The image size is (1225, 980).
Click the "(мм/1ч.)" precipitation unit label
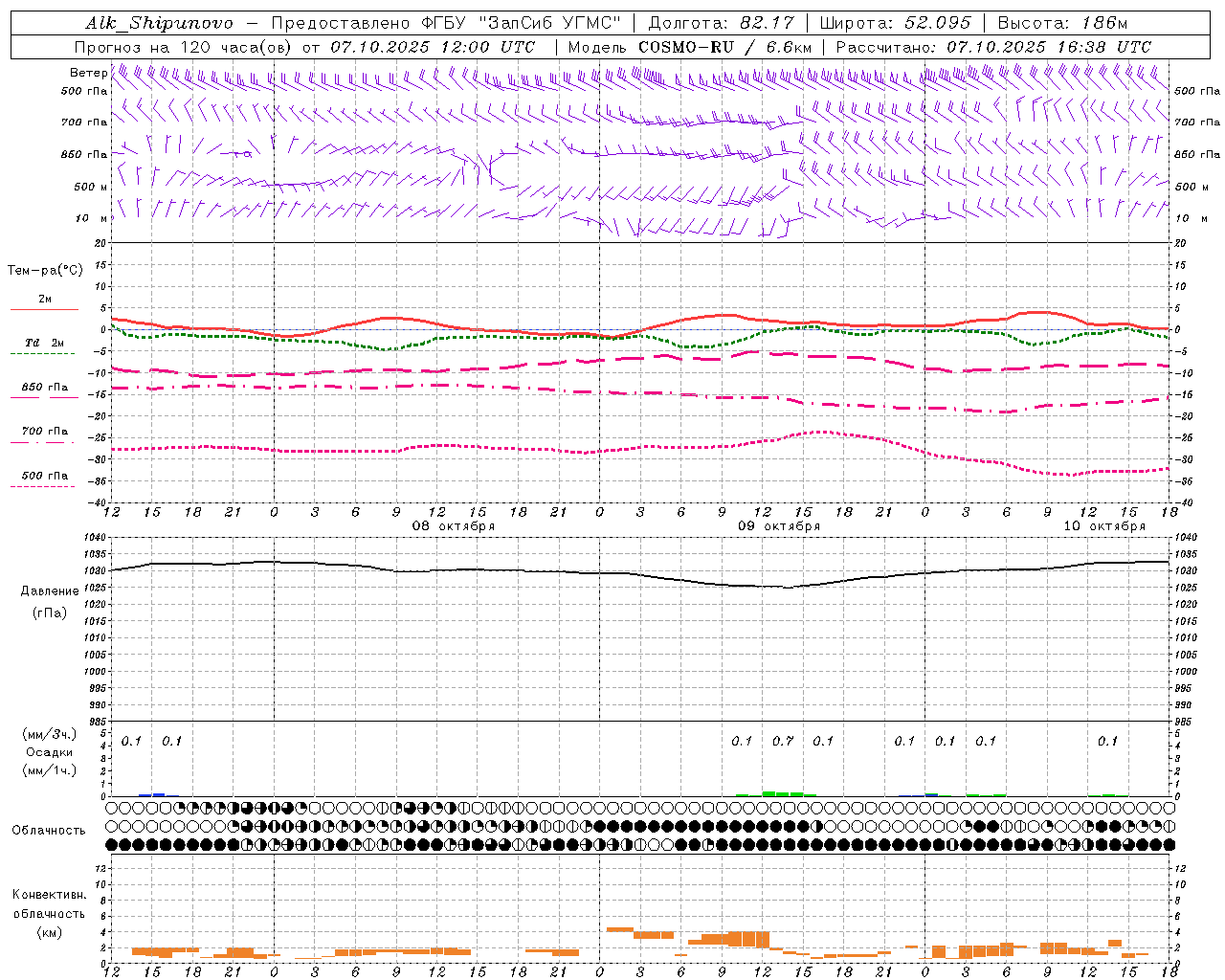point(48,770)
